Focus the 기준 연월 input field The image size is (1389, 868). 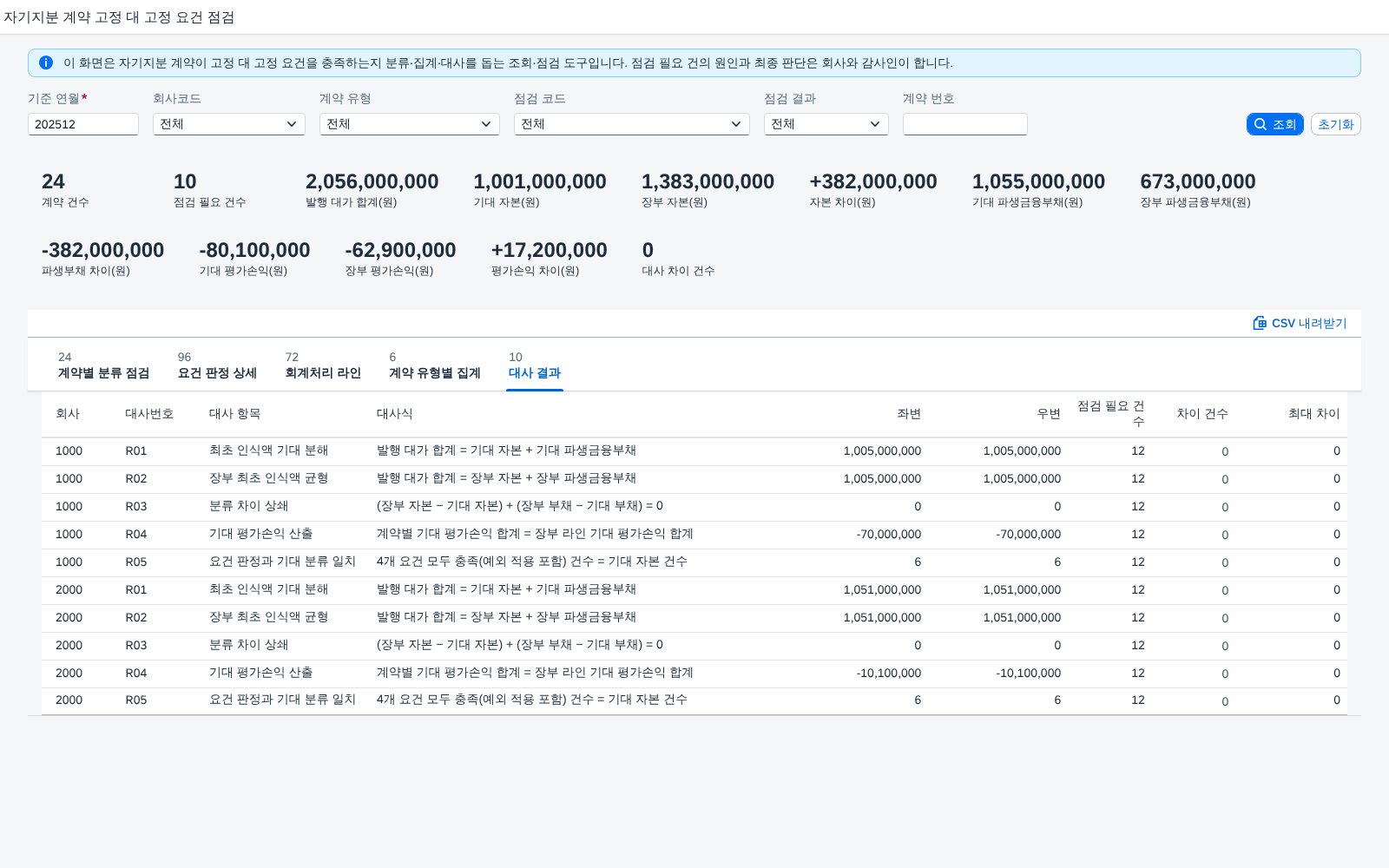pyautogui.click(x=83, y=124)
